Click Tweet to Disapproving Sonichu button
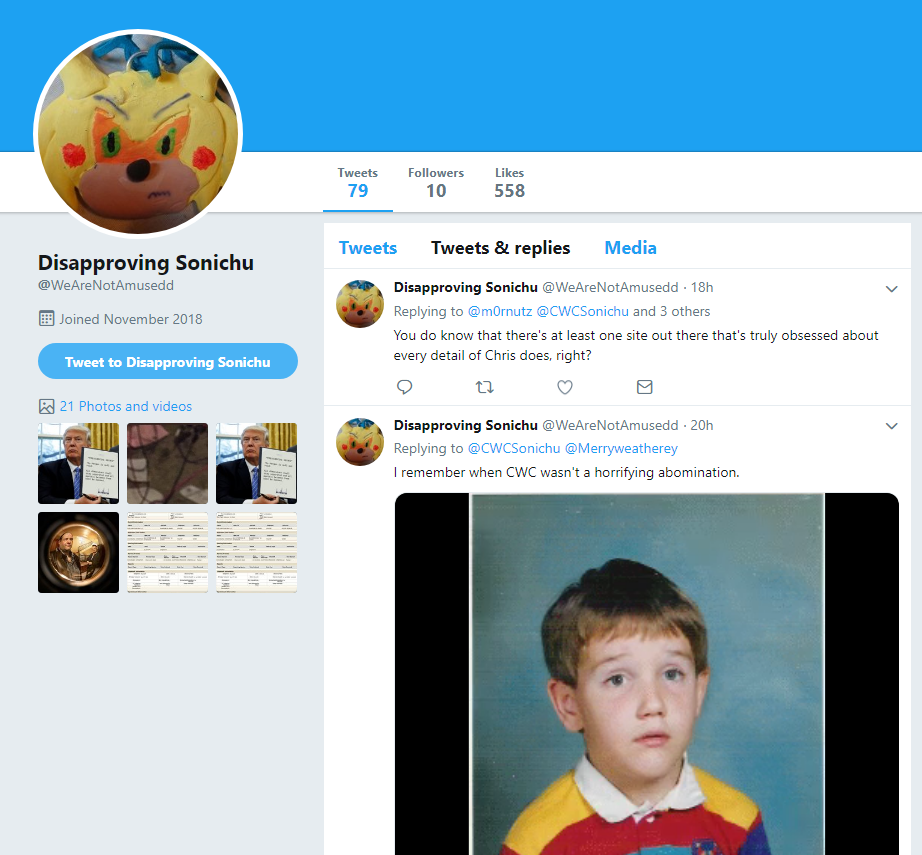Viewport: 922px width, 855px height. 168,361
